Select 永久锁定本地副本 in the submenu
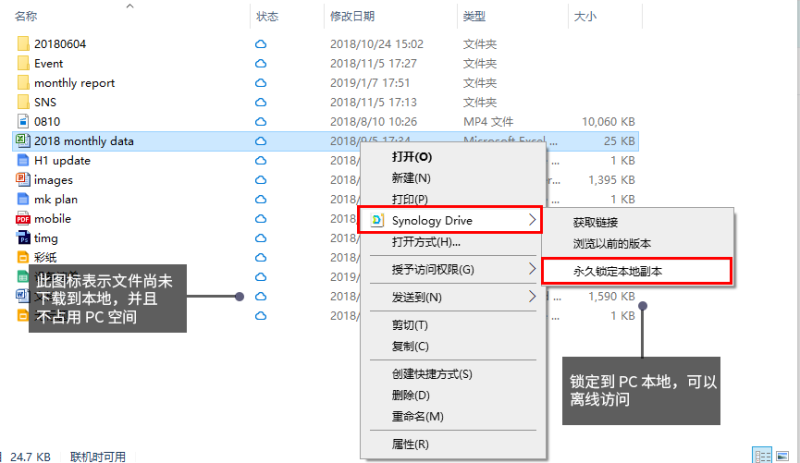 pos(617,271)
